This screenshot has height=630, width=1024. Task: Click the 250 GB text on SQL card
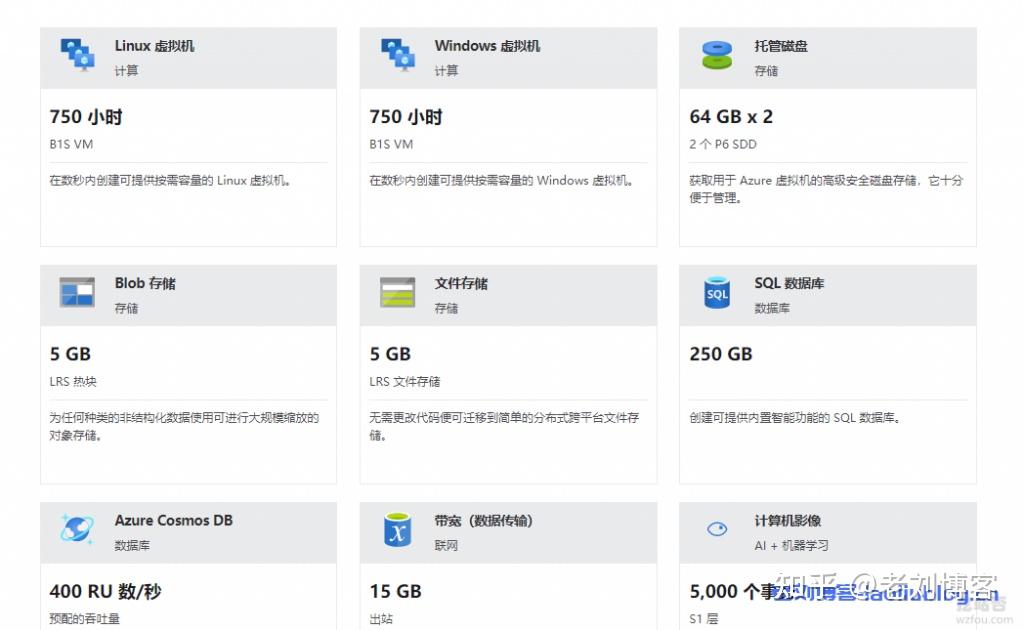(x=720, y=354)
